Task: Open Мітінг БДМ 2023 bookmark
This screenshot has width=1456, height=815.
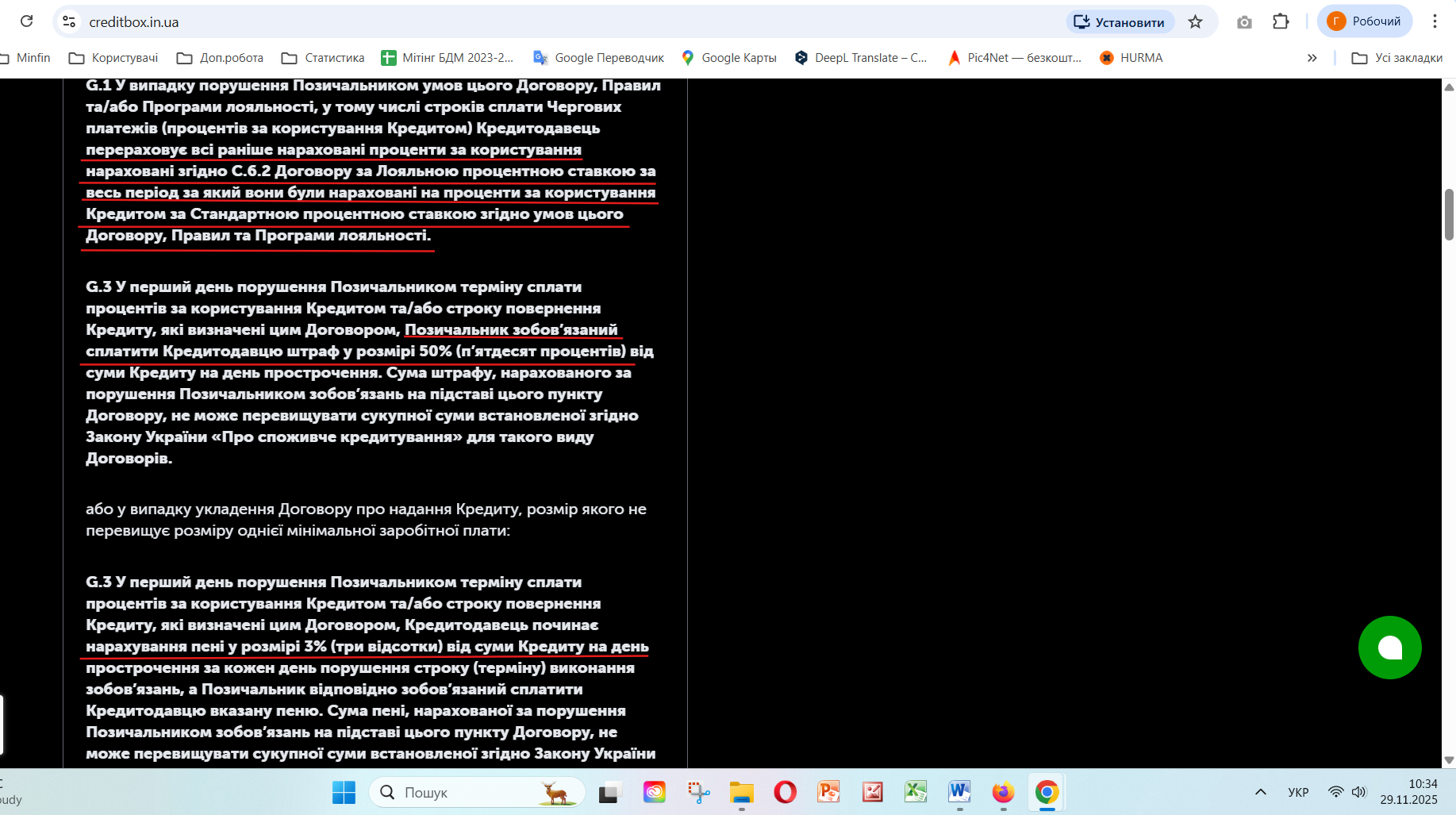Action: click(x=448, y=58)
